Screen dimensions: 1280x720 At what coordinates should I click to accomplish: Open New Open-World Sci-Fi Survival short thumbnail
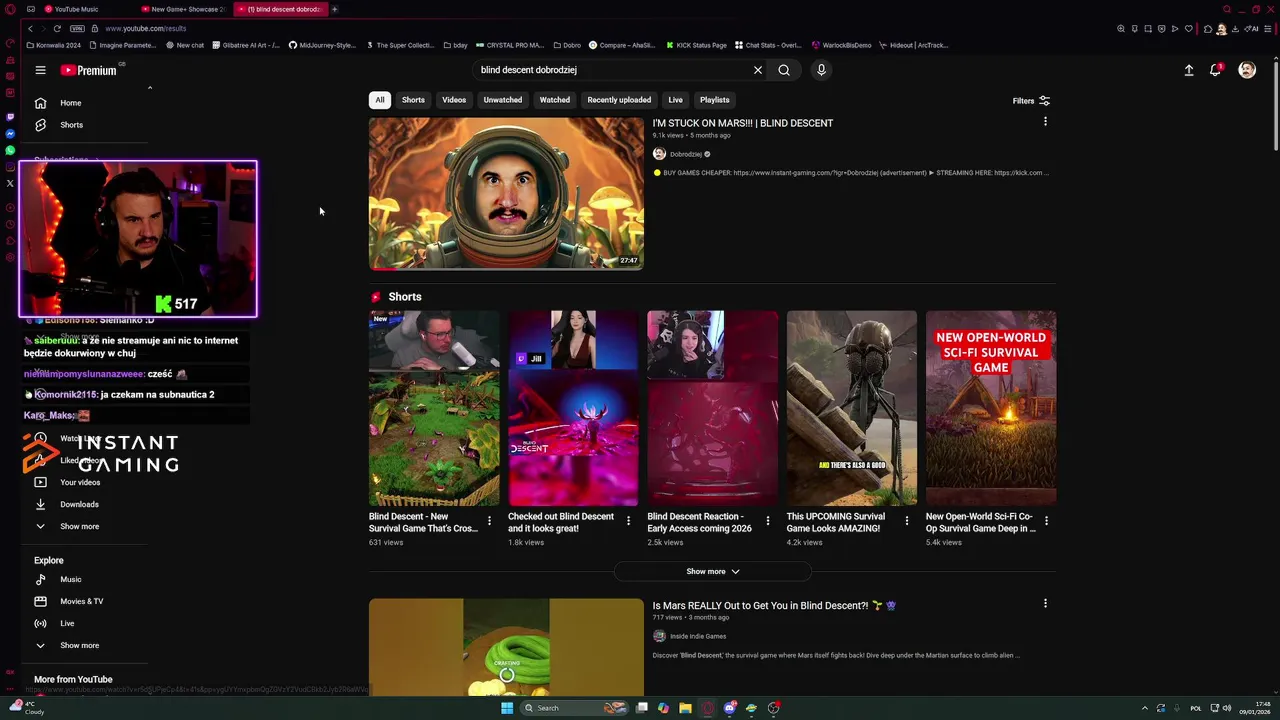tap(991, 408)
